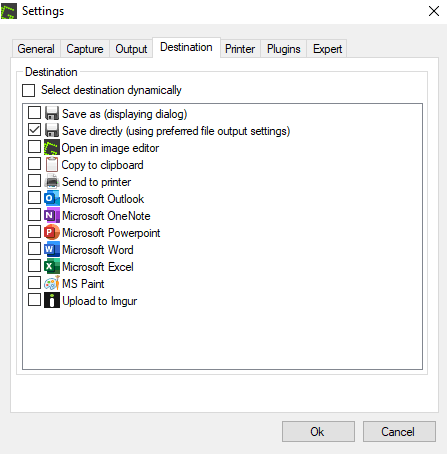Click the "Microsoft Powerpoint" label
447x454 pixels.
point(111,233)
